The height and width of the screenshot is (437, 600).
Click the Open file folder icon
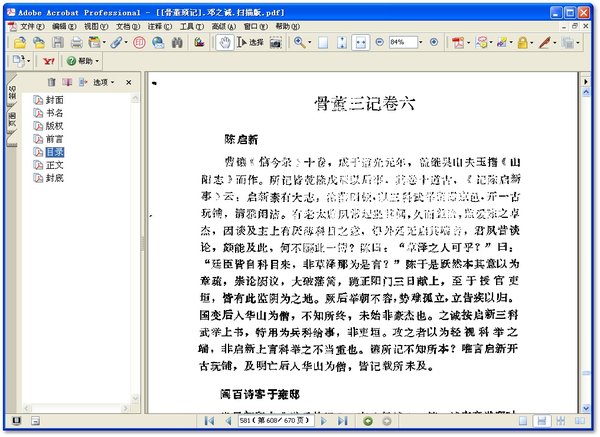[20, 42]
